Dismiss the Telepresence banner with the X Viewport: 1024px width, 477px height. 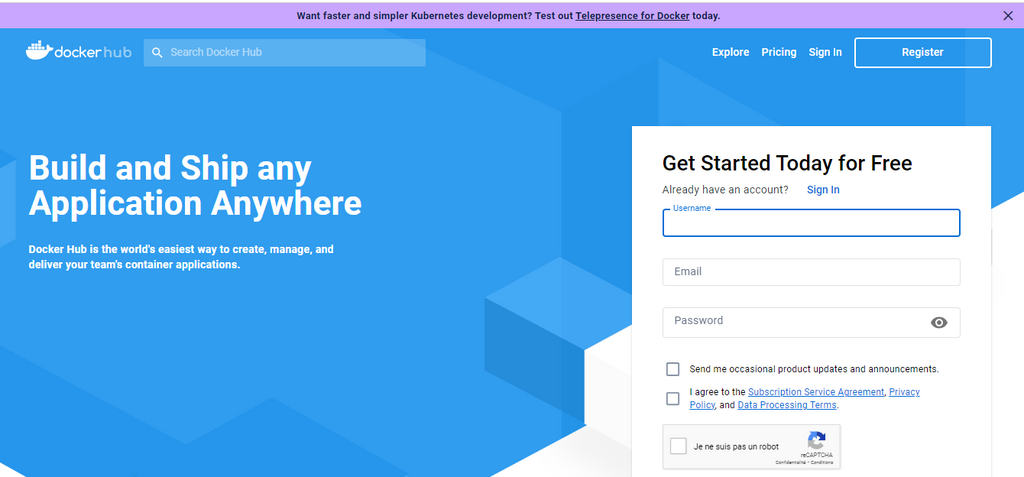[1007, 15]
